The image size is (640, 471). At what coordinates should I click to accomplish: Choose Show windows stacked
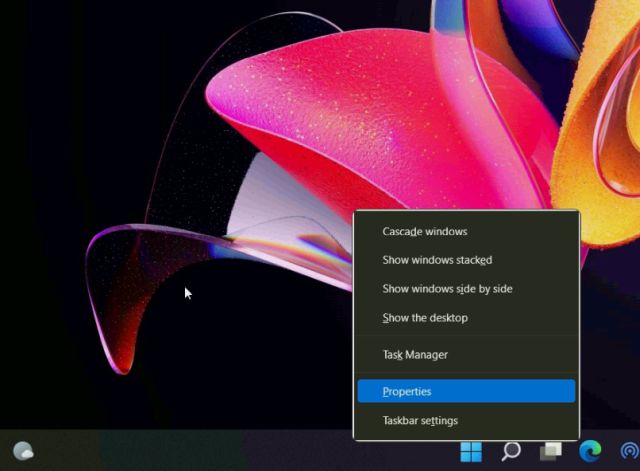click(x=437, y=260)
